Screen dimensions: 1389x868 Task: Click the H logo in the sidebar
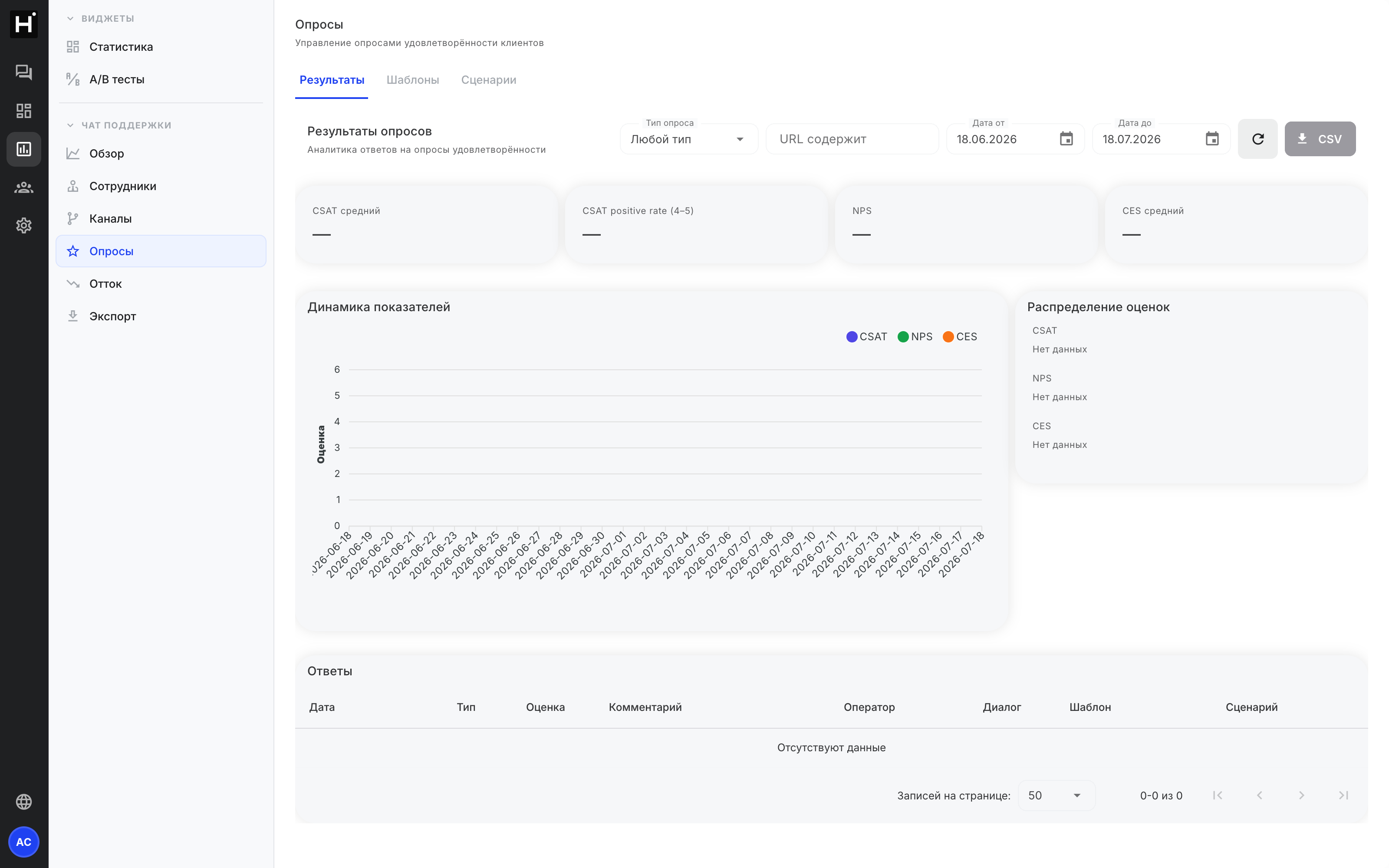(23, 24)
